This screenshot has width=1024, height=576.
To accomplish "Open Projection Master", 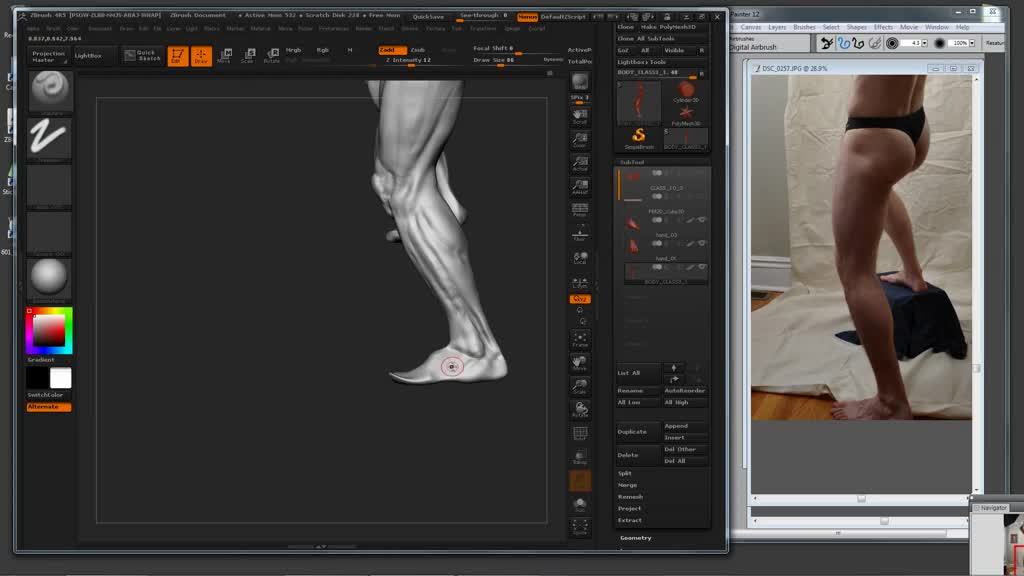I will coord(48,56).
